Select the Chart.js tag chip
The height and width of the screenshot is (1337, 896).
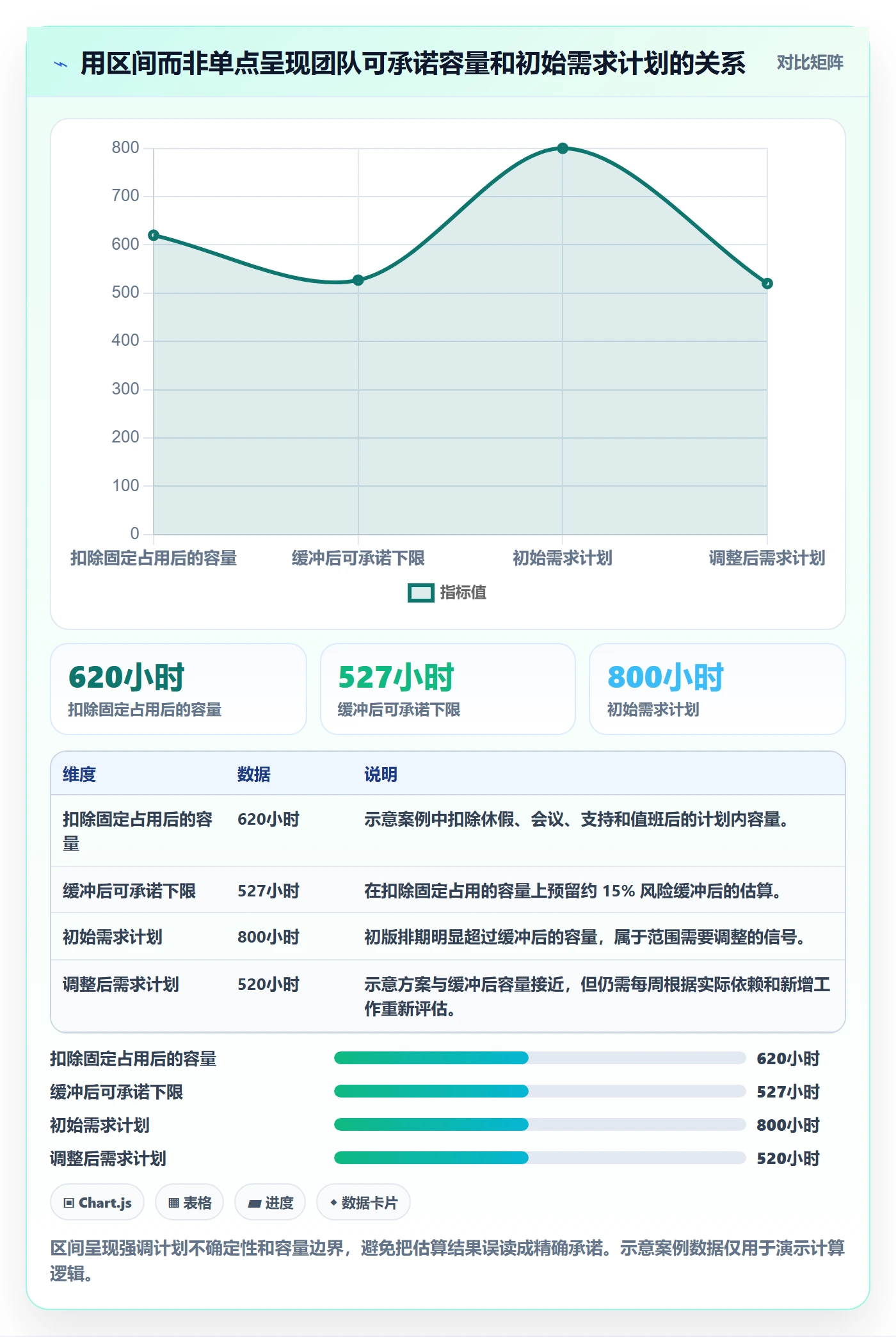click(97, 1203)
